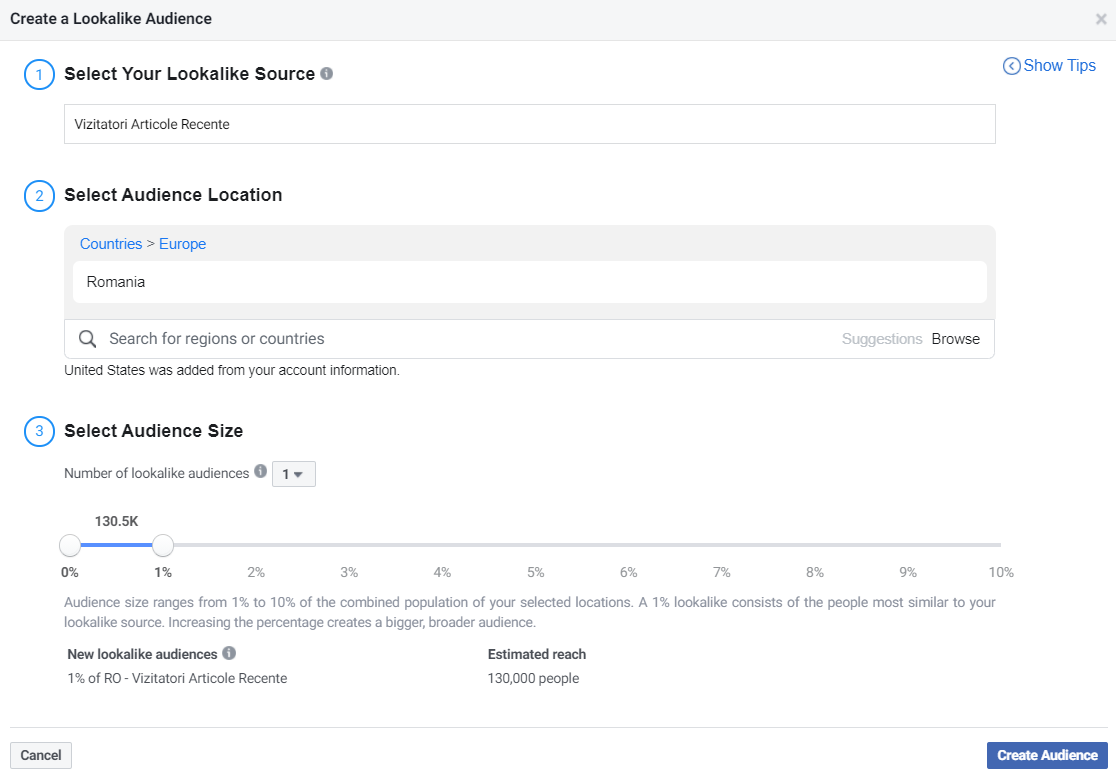The width and height of the screenshot is (1116, 773).
Task: Select the Romania location entry
Action: point(530,282)
